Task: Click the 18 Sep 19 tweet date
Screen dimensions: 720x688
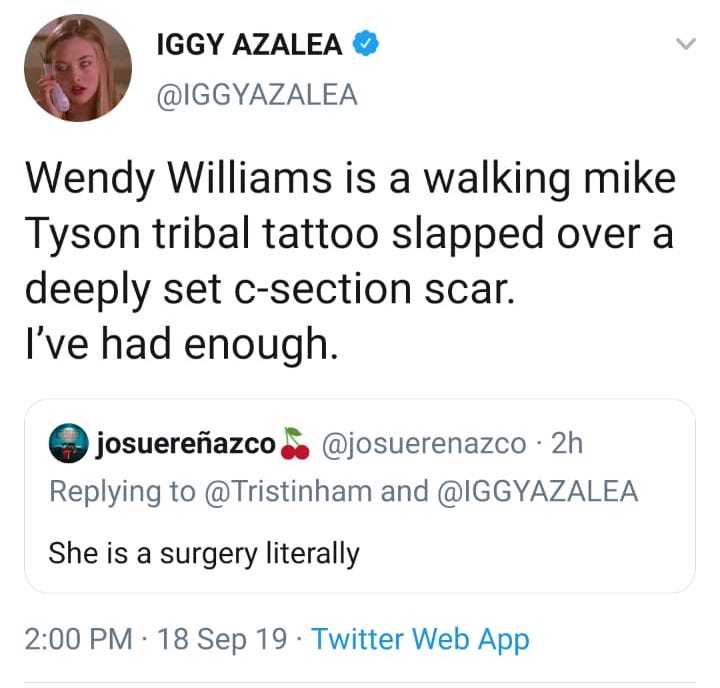Action: coord(222,639)
